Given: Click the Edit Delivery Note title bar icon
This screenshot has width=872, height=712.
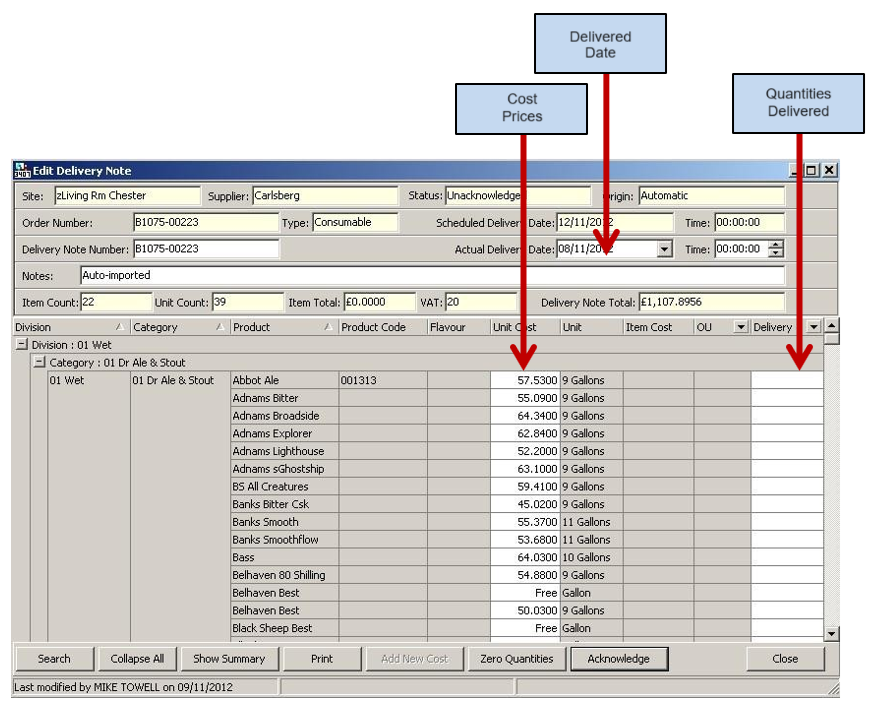Looking at the screenshot, I should click(x=22, y=171).
